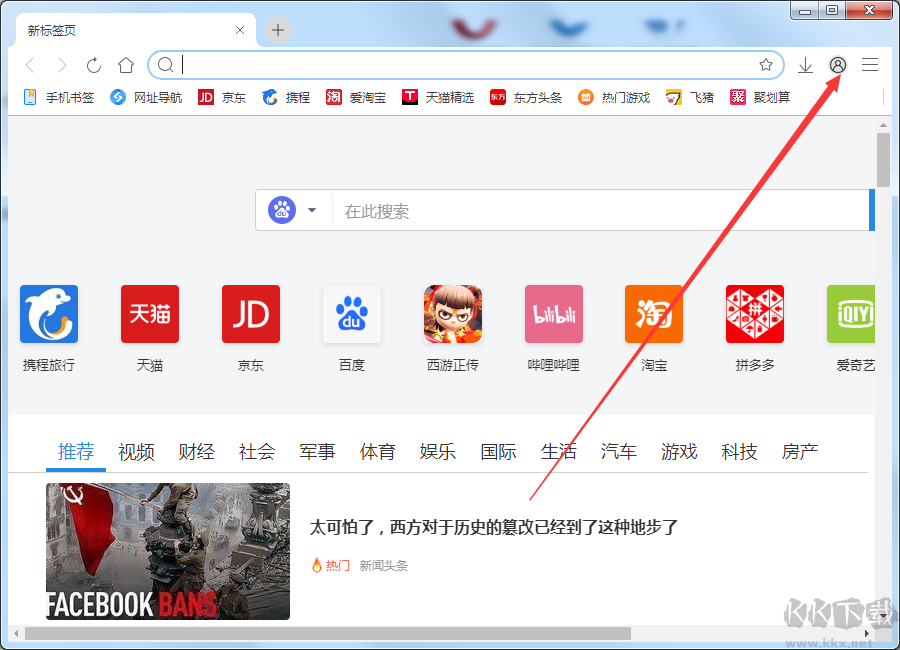Open the download manager icon
The width and height of the screenshot is (900, 650).
pyautogui.click(x=805, y=64)
